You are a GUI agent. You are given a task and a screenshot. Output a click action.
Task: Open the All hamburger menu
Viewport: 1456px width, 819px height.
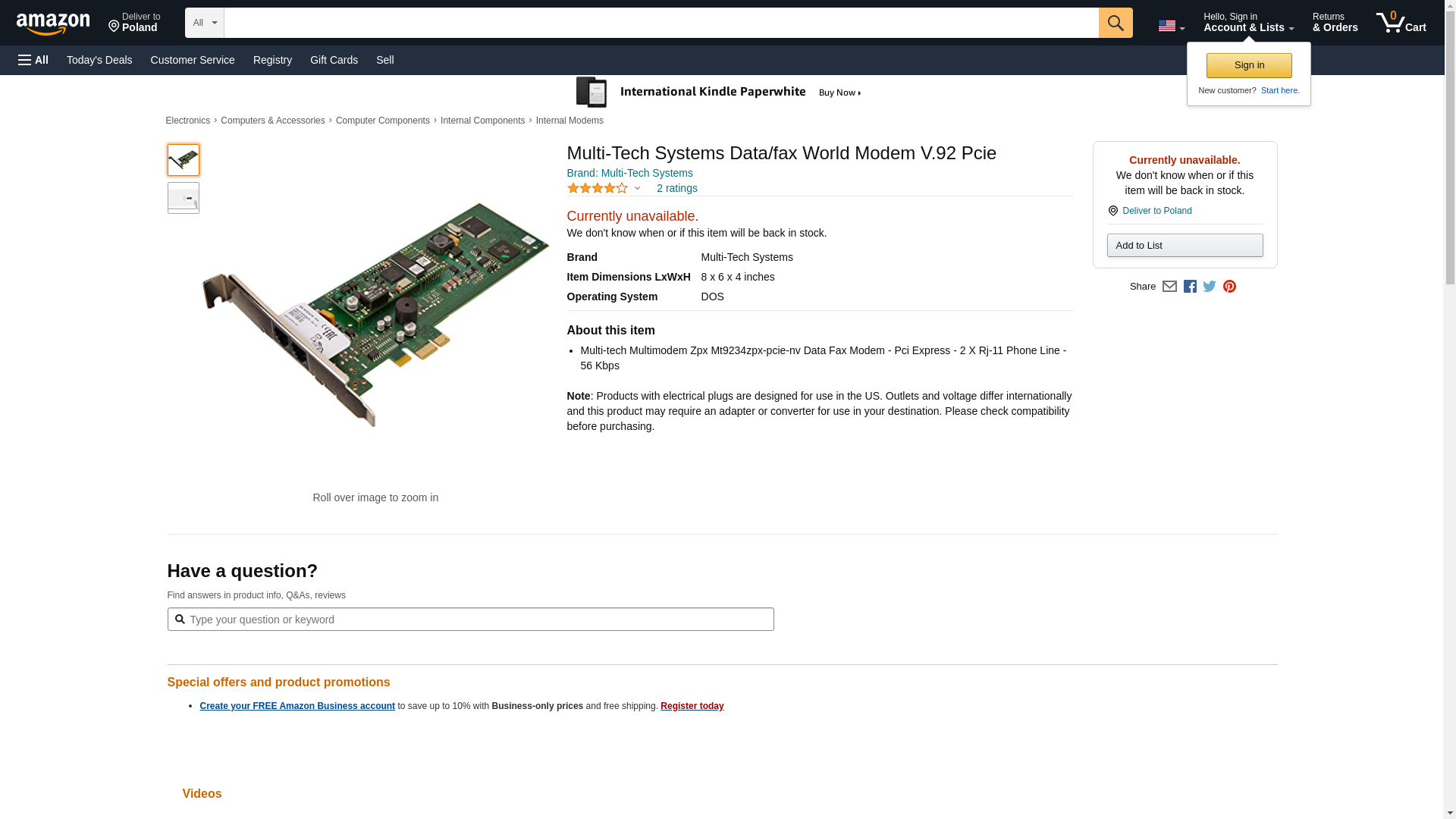click(x=33, y=60)
